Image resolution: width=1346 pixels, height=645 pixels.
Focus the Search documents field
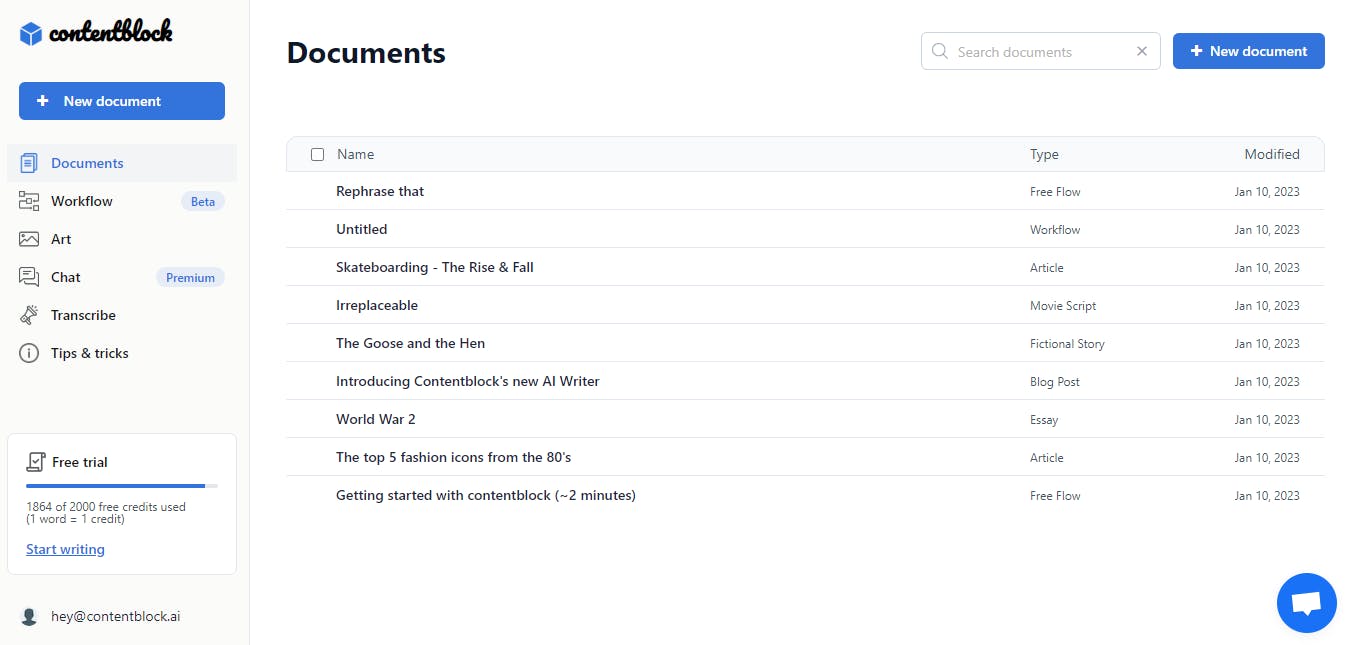pyautogui.click(x=1040, y=51)
